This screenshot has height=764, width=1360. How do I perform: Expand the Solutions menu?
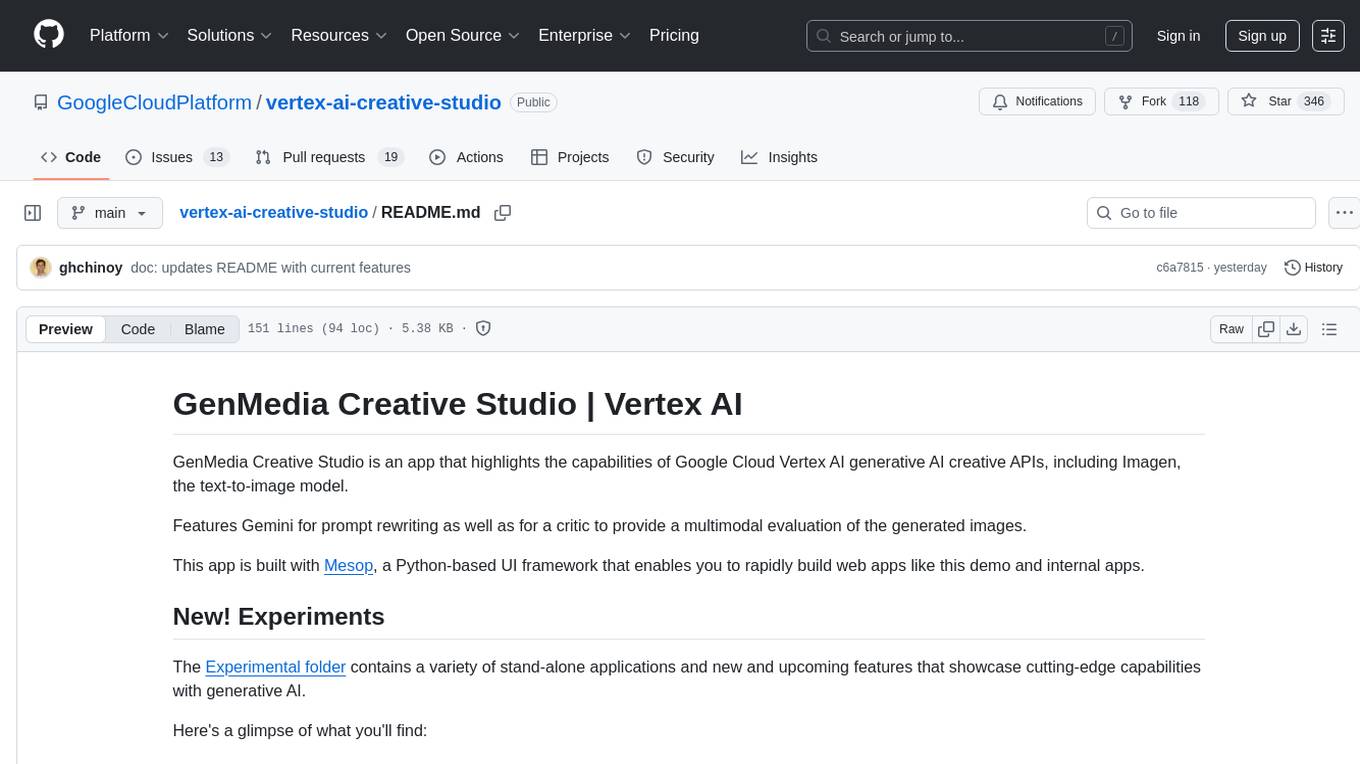[x=230, y=35]
